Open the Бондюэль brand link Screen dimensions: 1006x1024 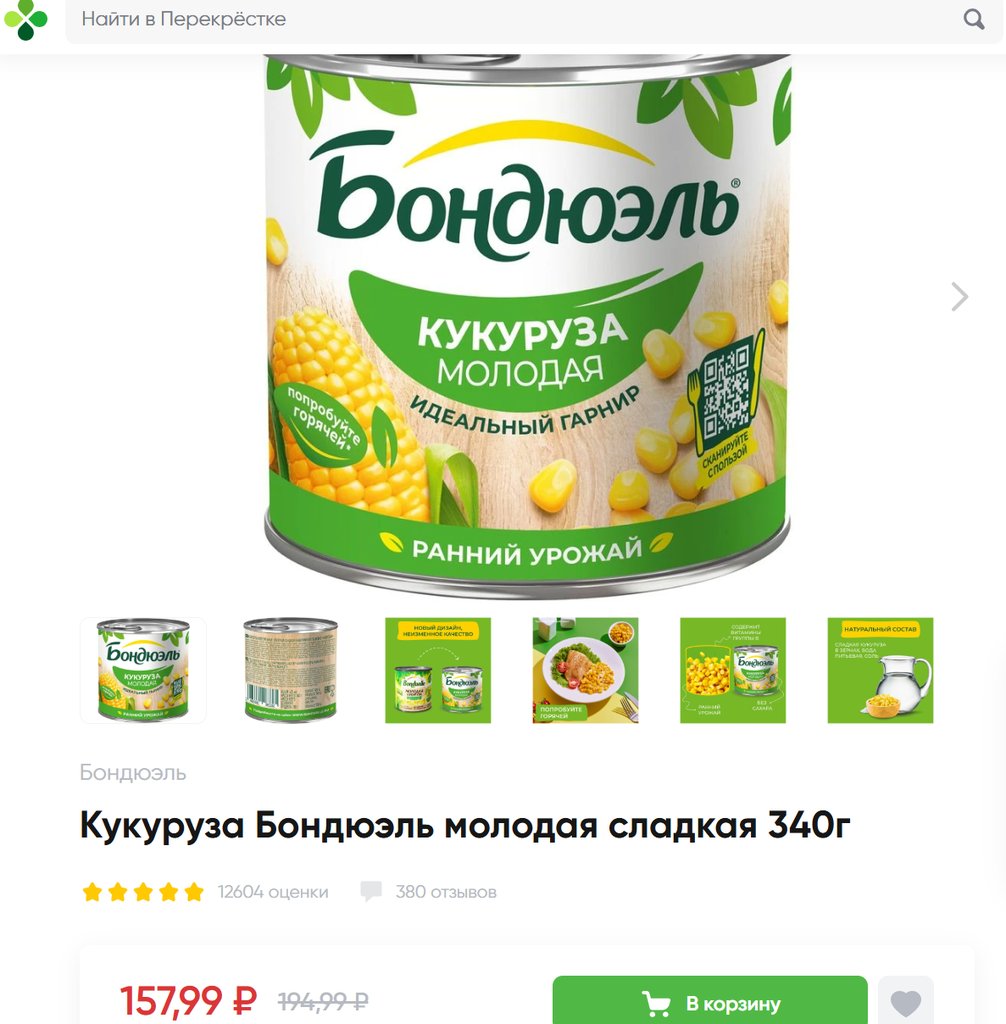tap(133, 773)
